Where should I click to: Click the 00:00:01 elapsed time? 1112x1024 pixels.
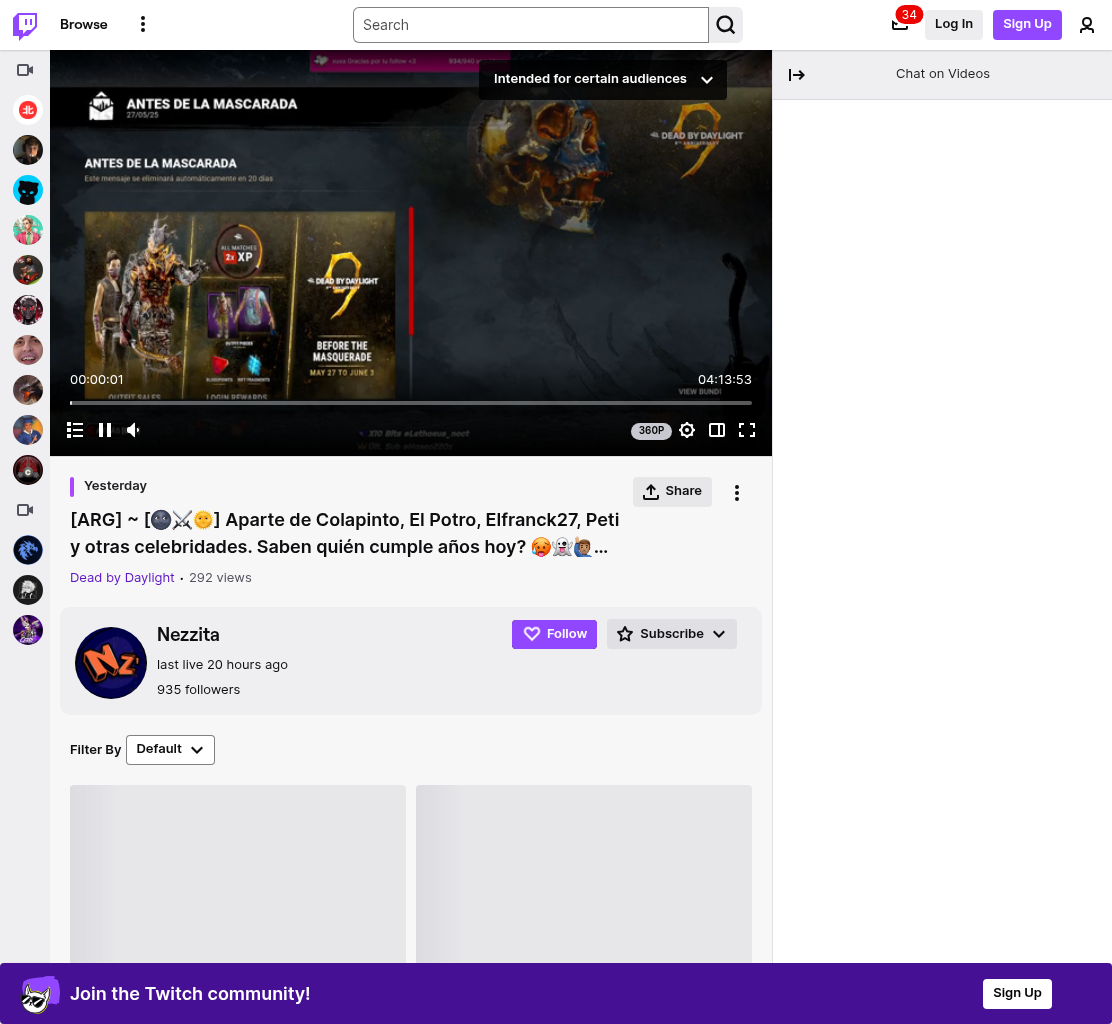[96, 380]
